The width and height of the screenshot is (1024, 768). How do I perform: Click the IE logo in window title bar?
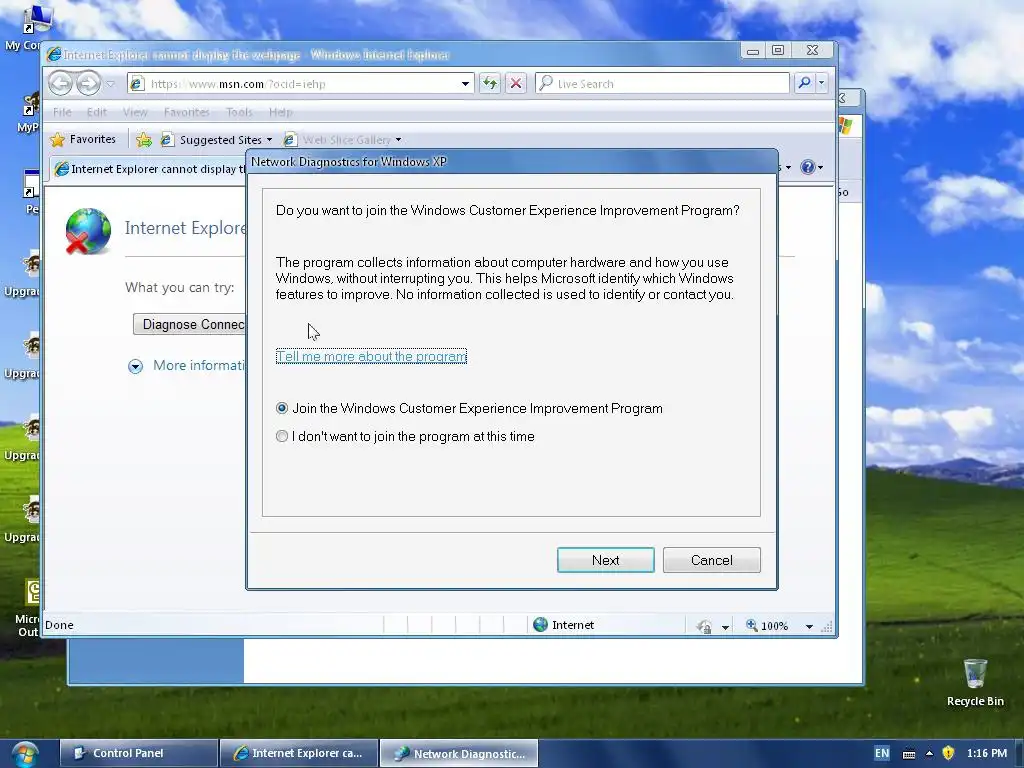[x=54, y=54]
